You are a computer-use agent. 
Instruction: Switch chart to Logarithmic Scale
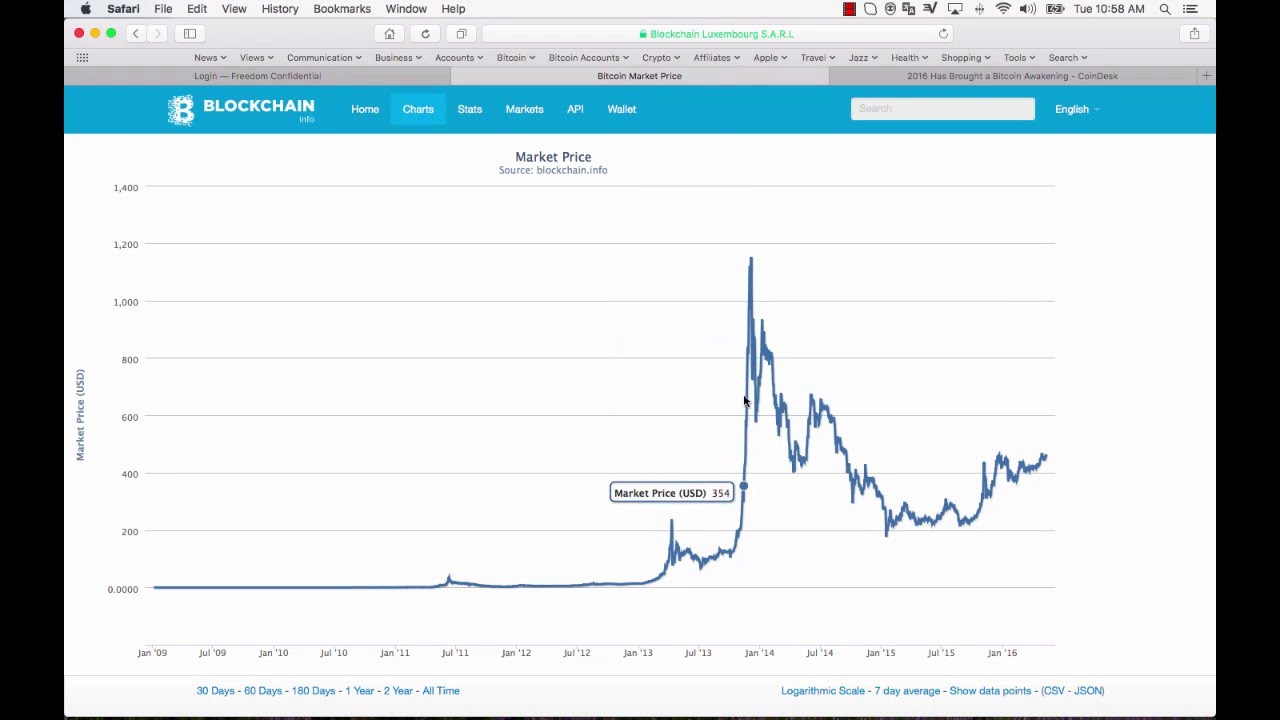(823, 691)
